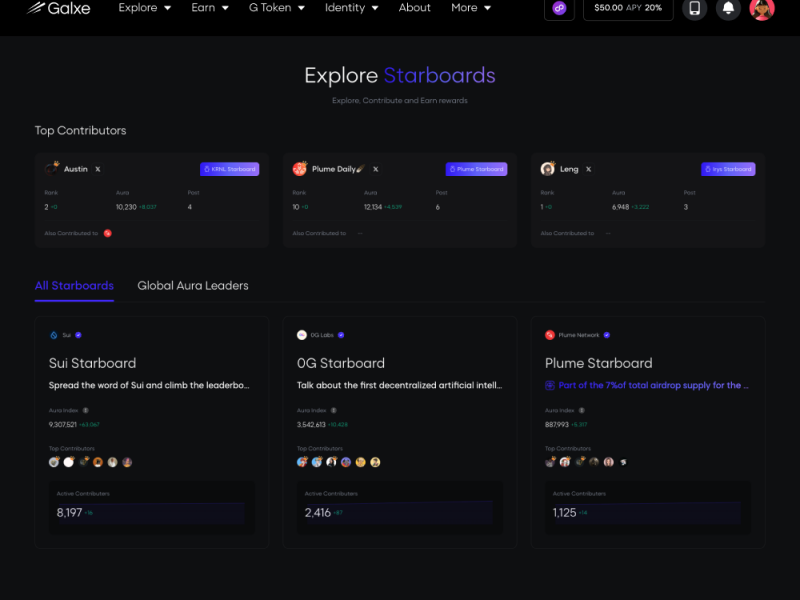Click Leng's Aura value 6,948

click(x=620, y=207)
